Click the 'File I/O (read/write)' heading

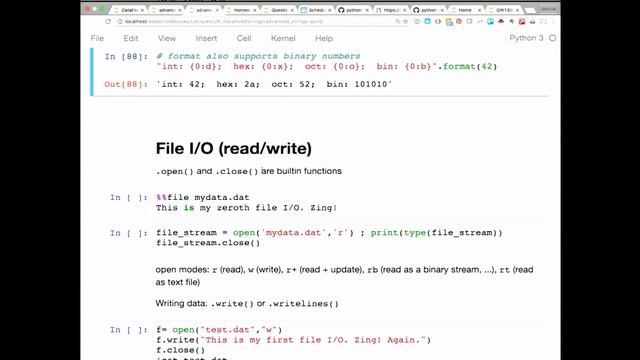pyautogui.click(x=233, y=149)
